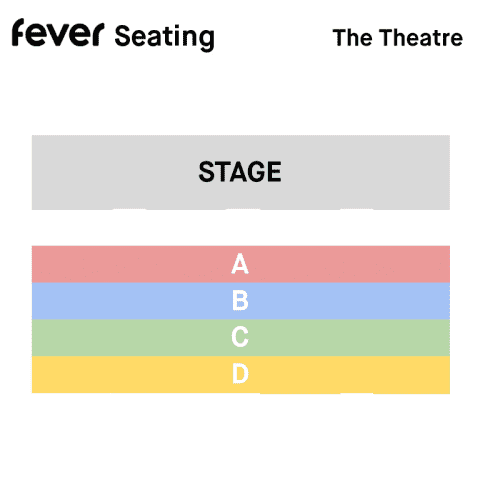Select the gray STAGE area
The image size is (480, 480).
point(241,172)
